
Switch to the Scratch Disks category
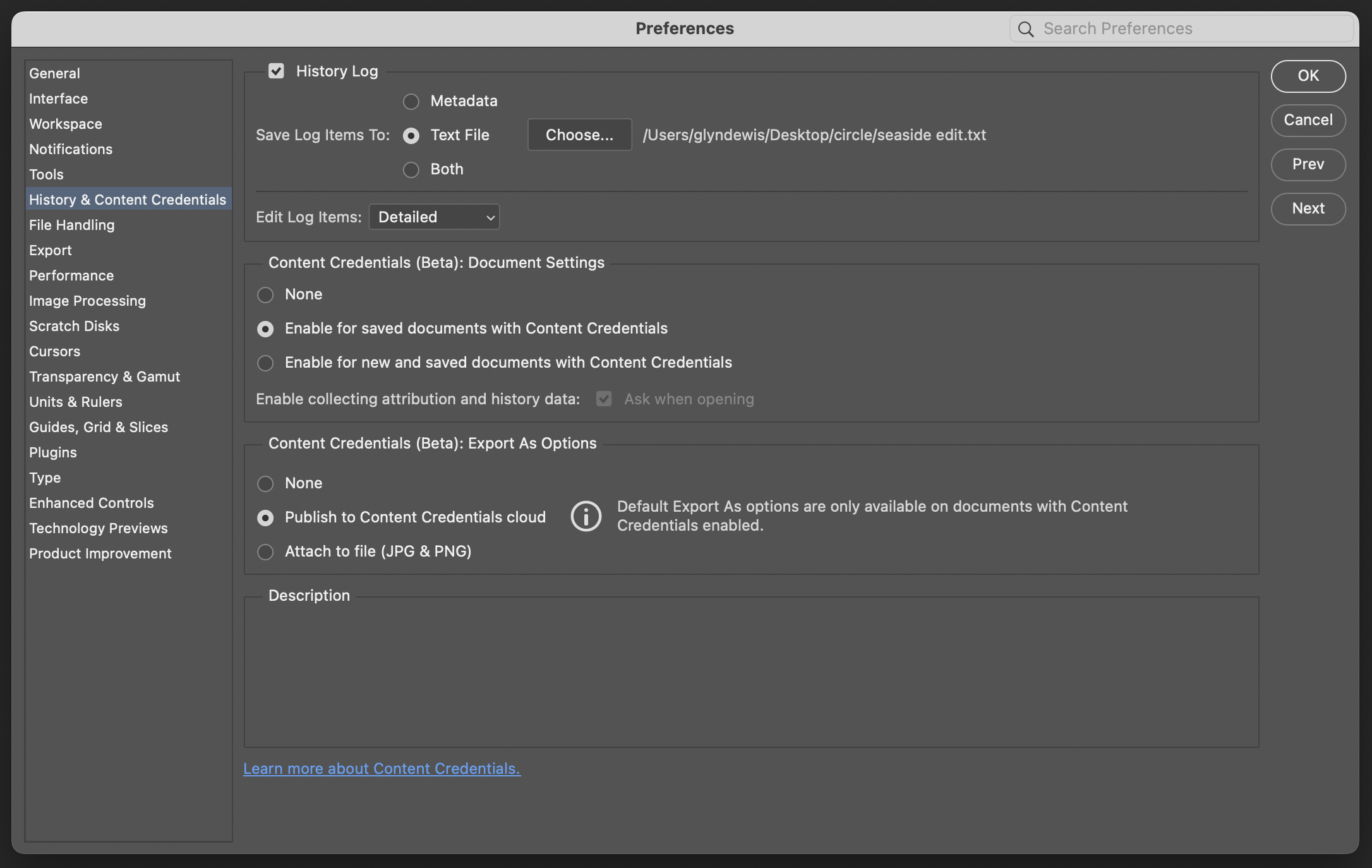point(74,326)
